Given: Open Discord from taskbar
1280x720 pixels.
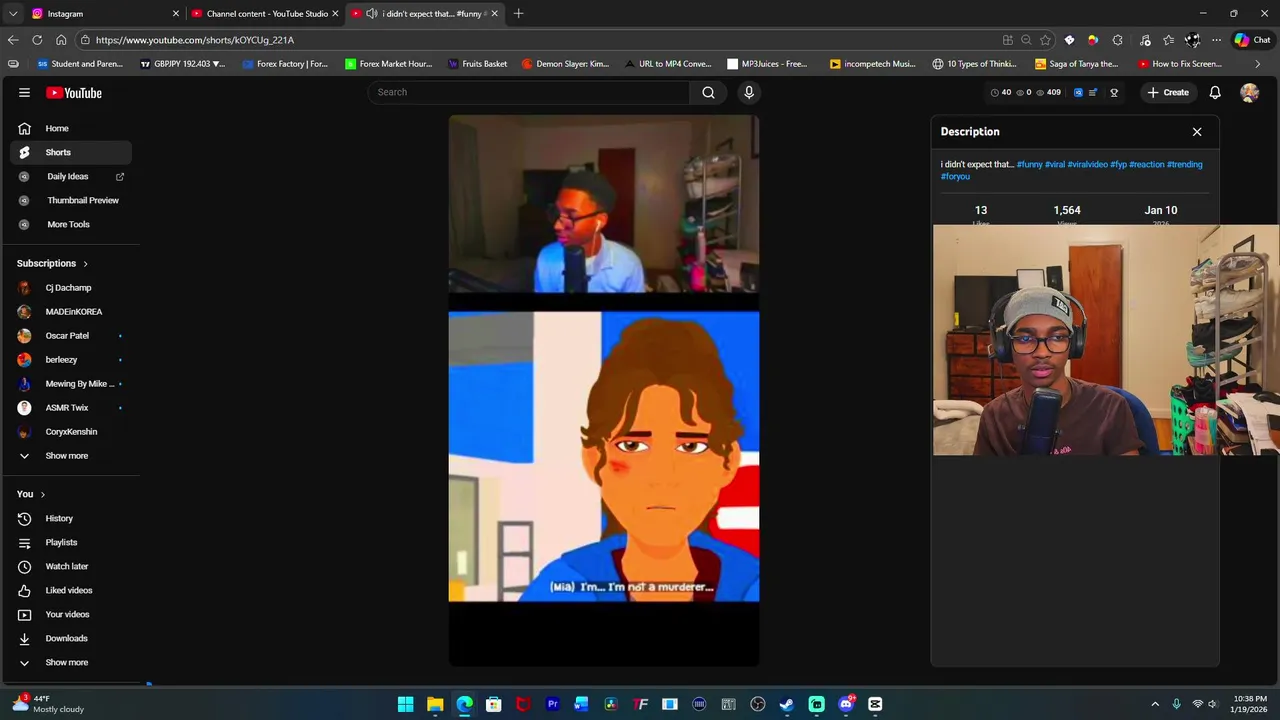Looking at the screenshot, I should (x=846, y=704).
